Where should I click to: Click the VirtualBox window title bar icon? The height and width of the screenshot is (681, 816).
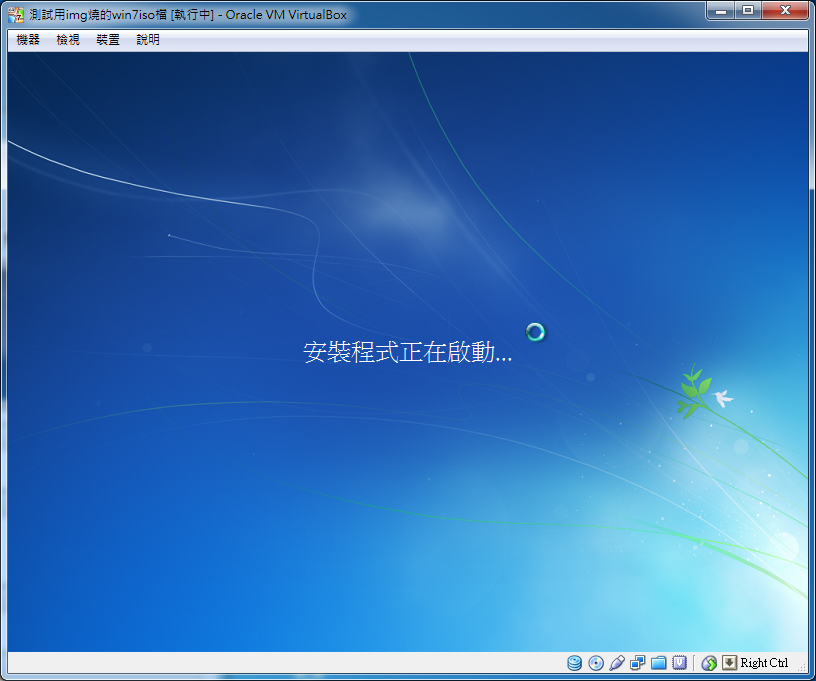16,15
